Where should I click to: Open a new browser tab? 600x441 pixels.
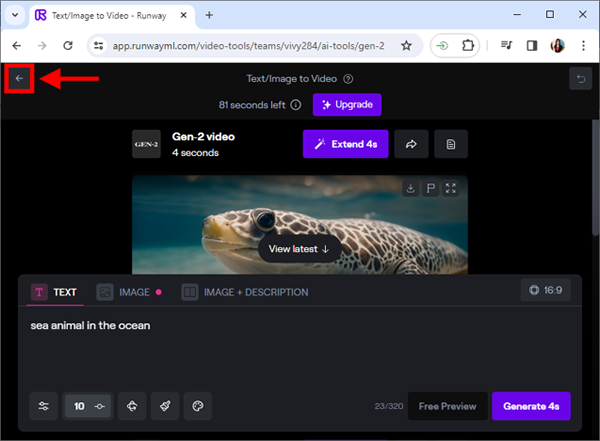click(x=209, y=15)
